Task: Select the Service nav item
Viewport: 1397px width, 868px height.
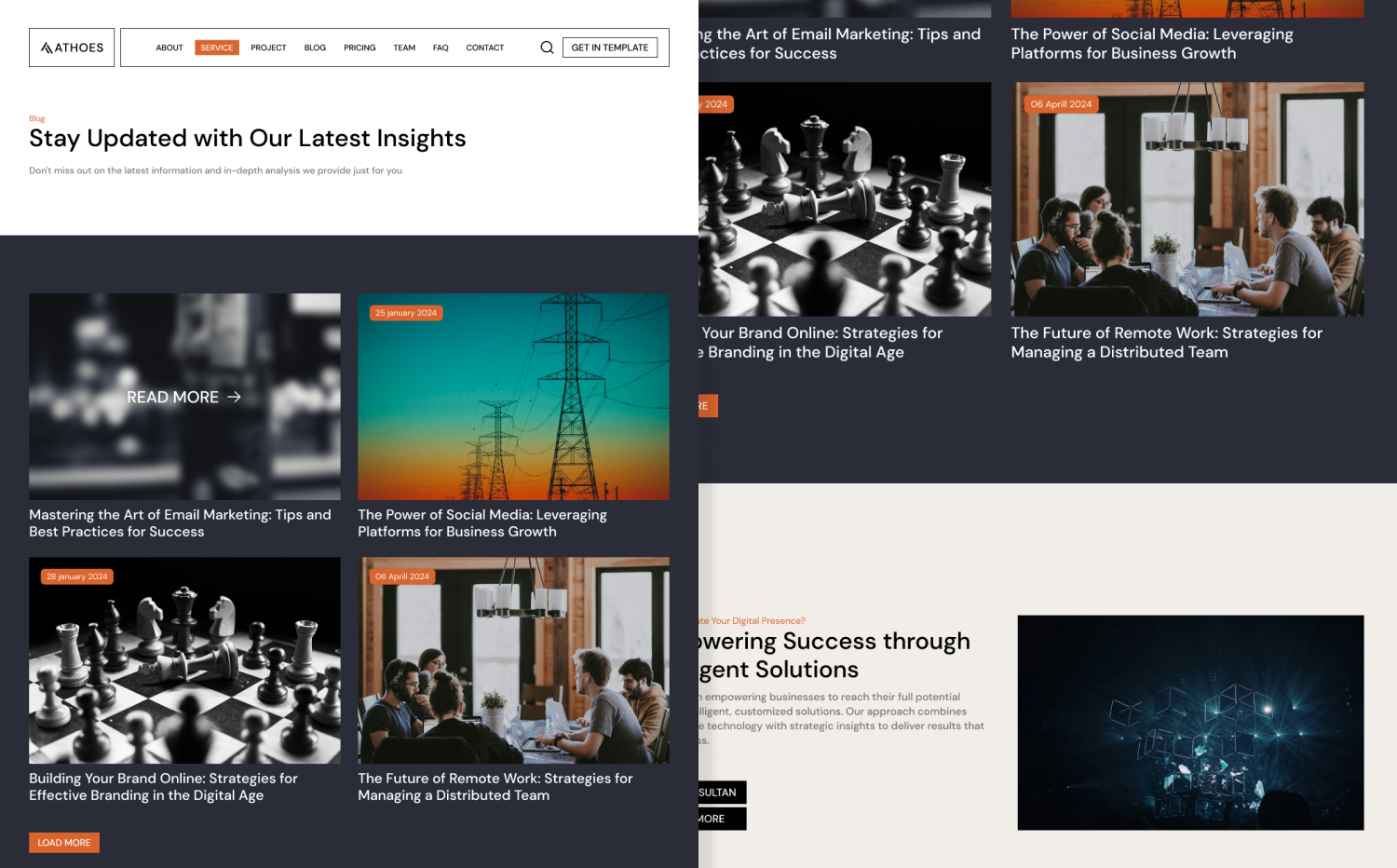Action: coord(217,47)
